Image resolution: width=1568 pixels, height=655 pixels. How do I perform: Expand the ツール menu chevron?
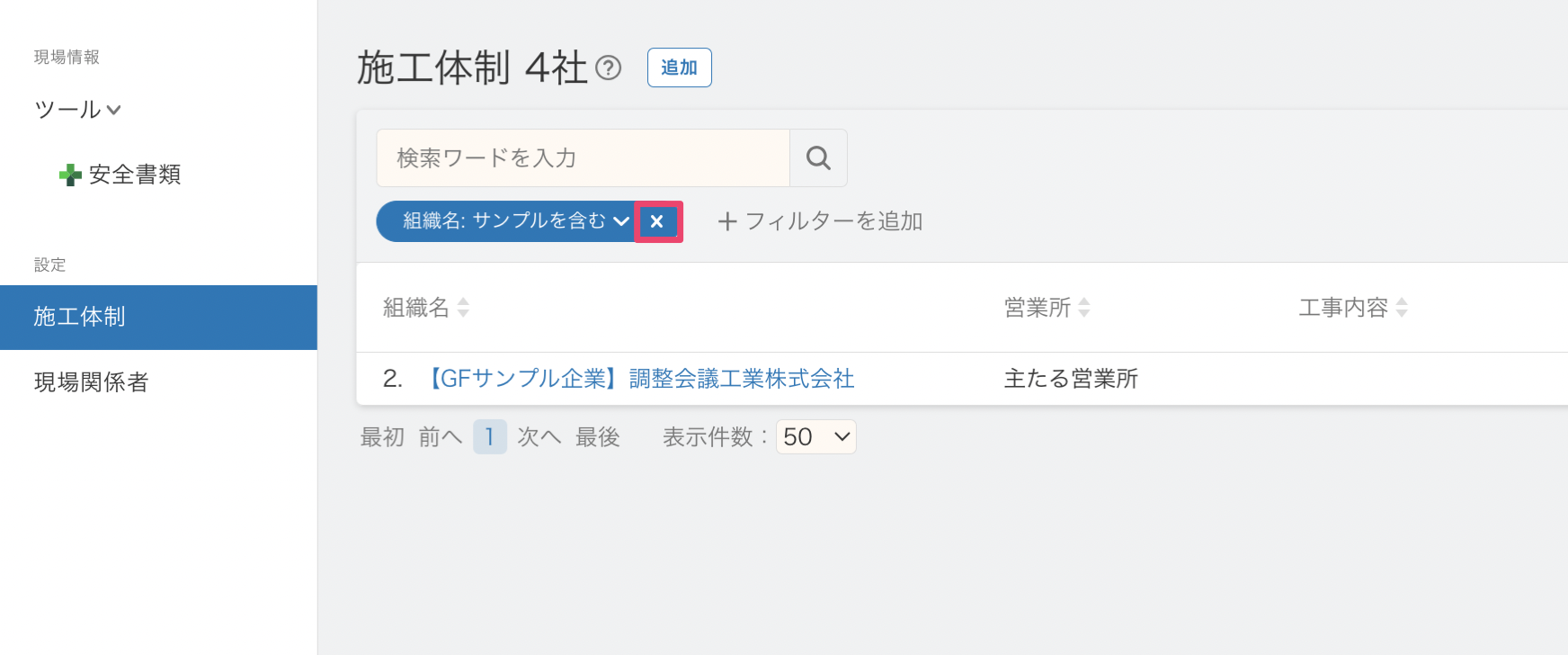[113, 111]
